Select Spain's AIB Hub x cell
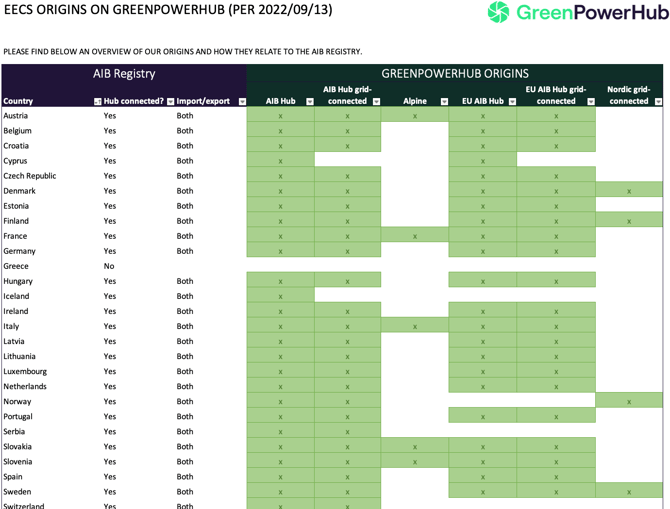 pos(280,476)
